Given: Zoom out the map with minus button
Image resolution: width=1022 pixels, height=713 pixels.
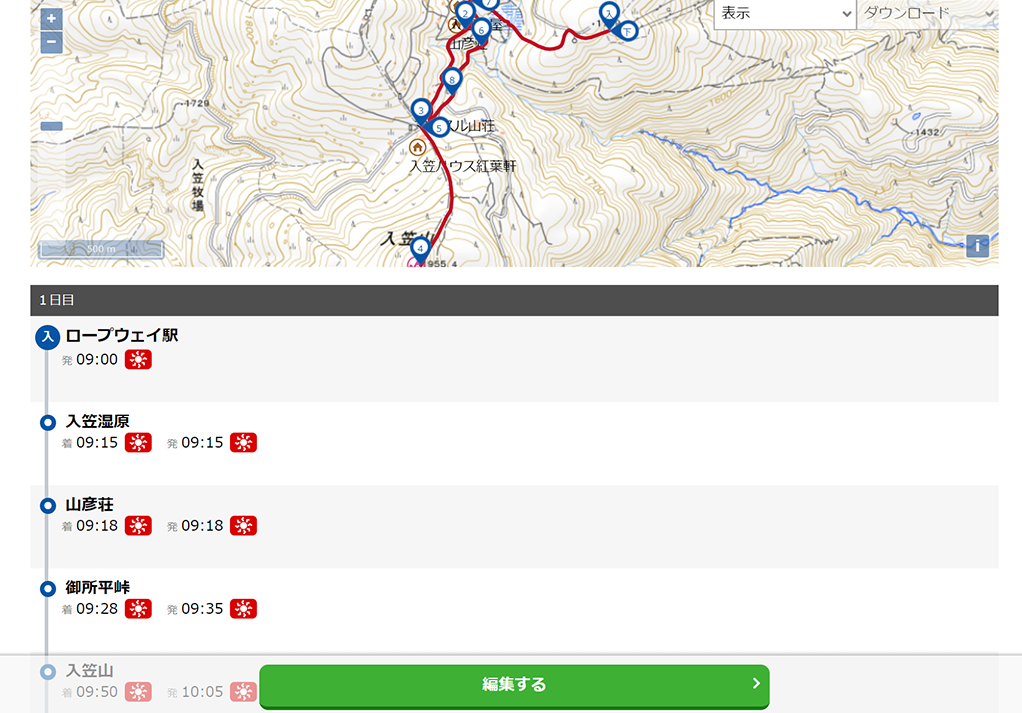Looking at the screenshot, I should 51,43.
